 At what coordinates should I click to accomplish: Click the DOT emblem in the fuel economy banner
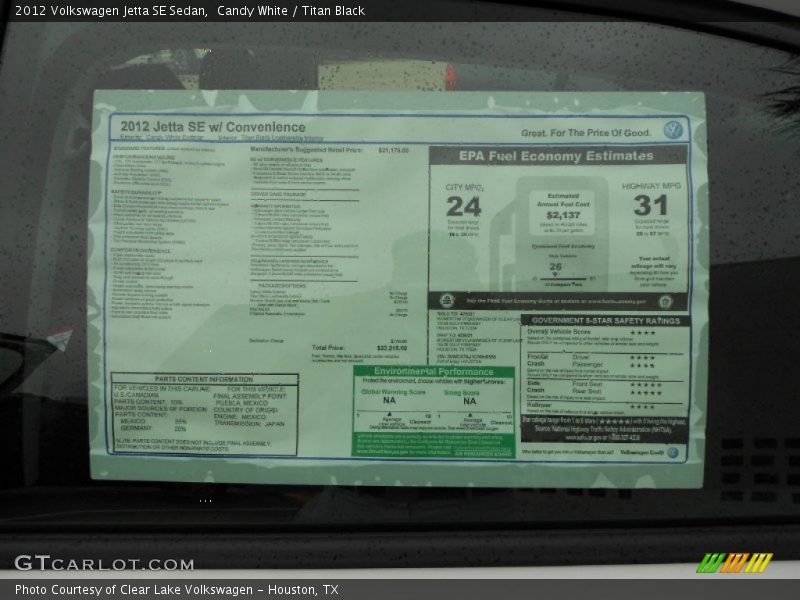pos(665,302)
